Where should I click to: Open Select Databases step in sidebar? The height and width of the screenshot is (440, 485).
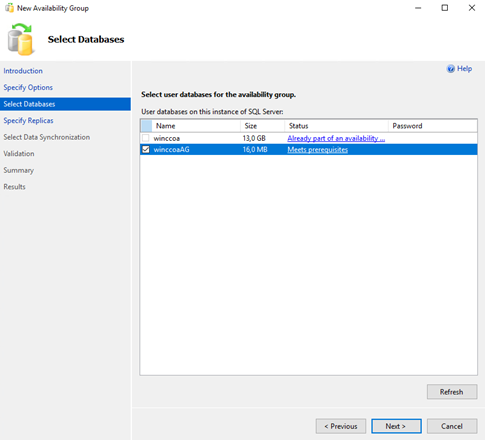pos(29,104)
